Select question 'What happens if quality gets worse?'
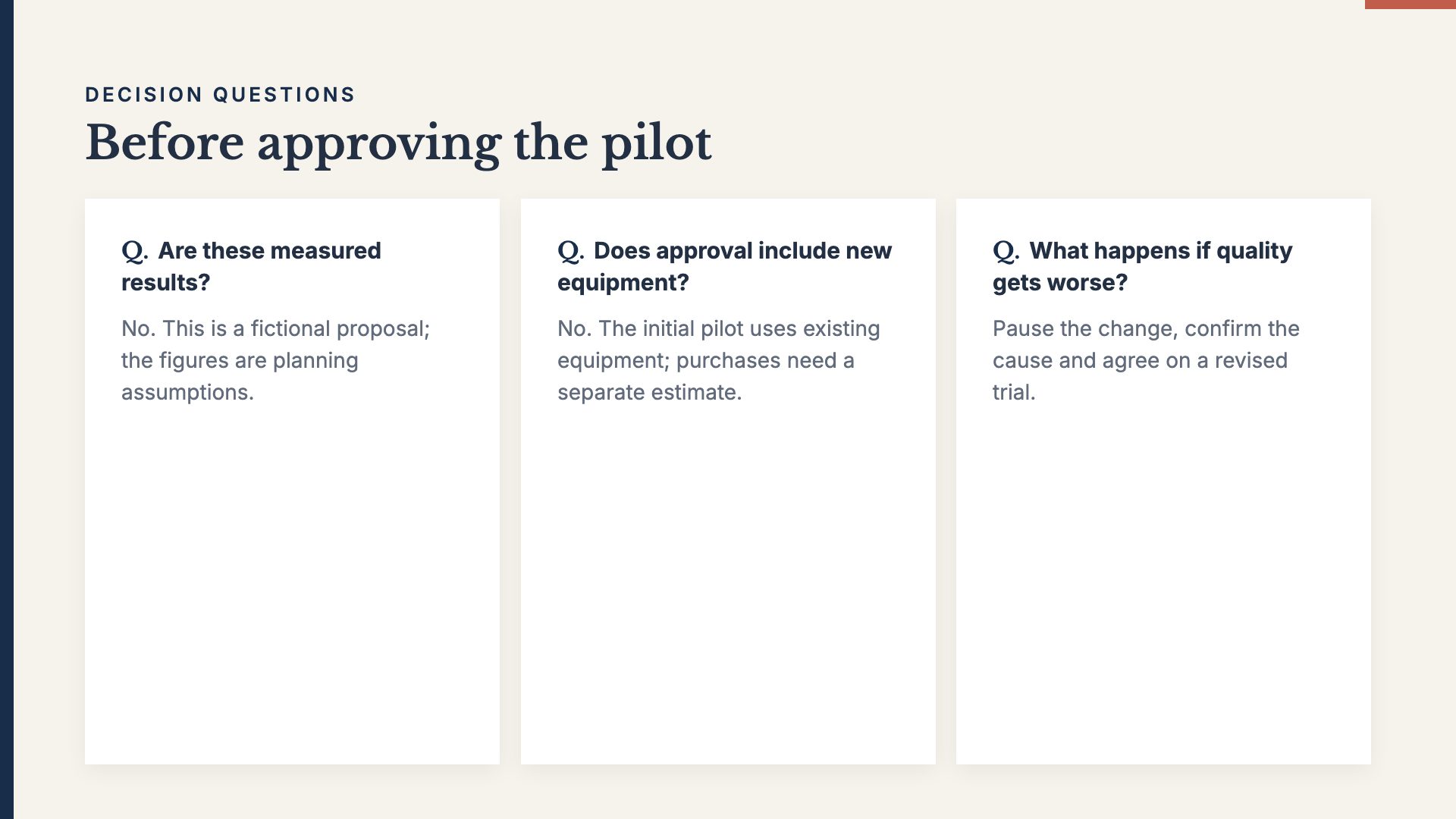Viewport: 1456px width, 819px height. point(1143,266)
